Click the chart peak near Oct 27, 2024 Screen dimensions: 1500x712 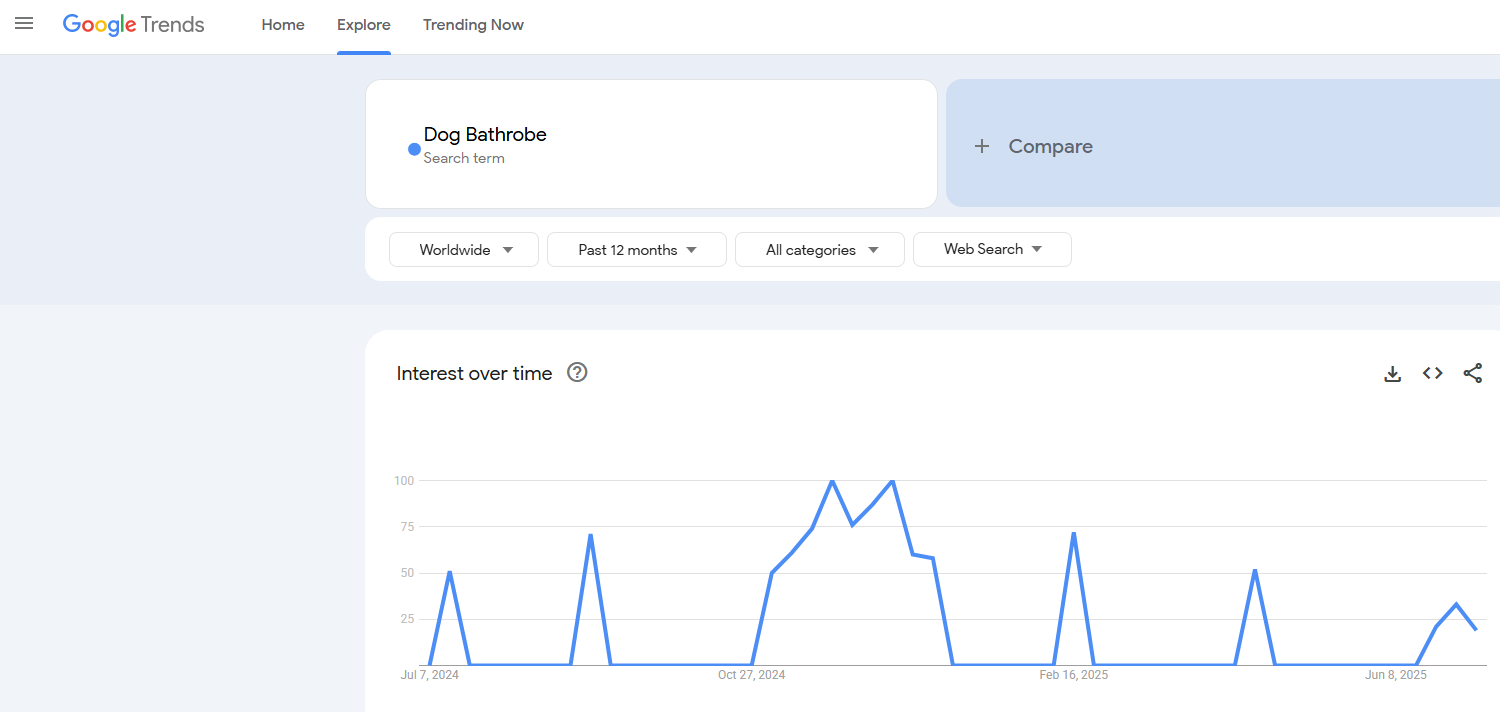831,481
